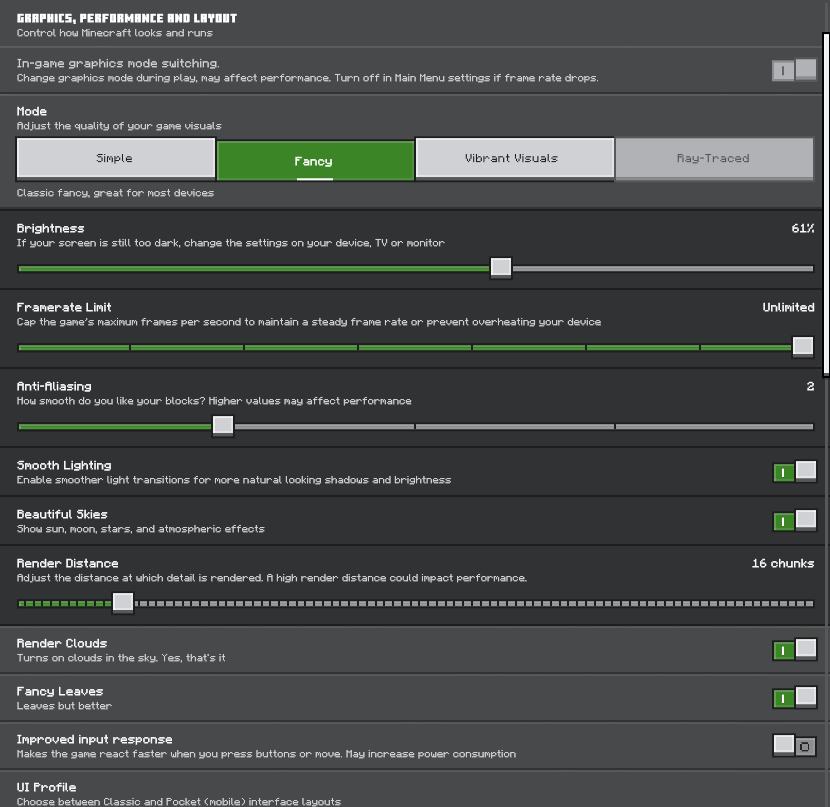Click the Framerate Limit label
This screenshot has height=807, width=830.
tap(64, 307)
